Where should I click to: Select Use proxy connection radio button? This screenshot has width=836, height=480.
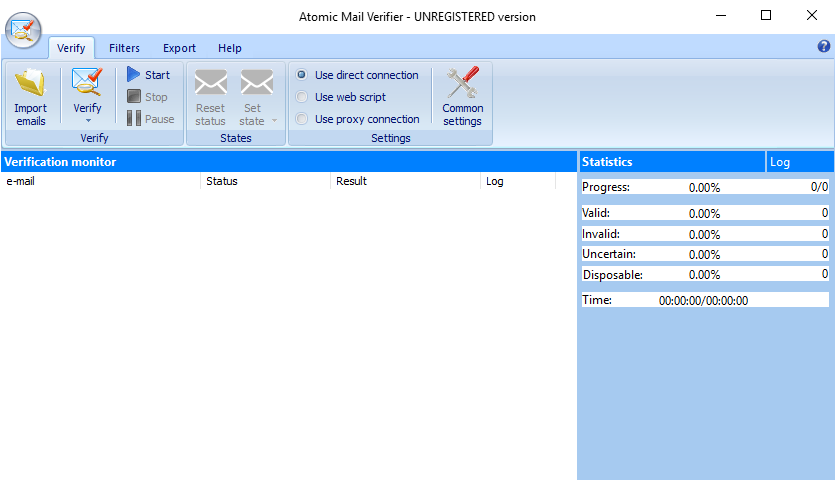301,118
